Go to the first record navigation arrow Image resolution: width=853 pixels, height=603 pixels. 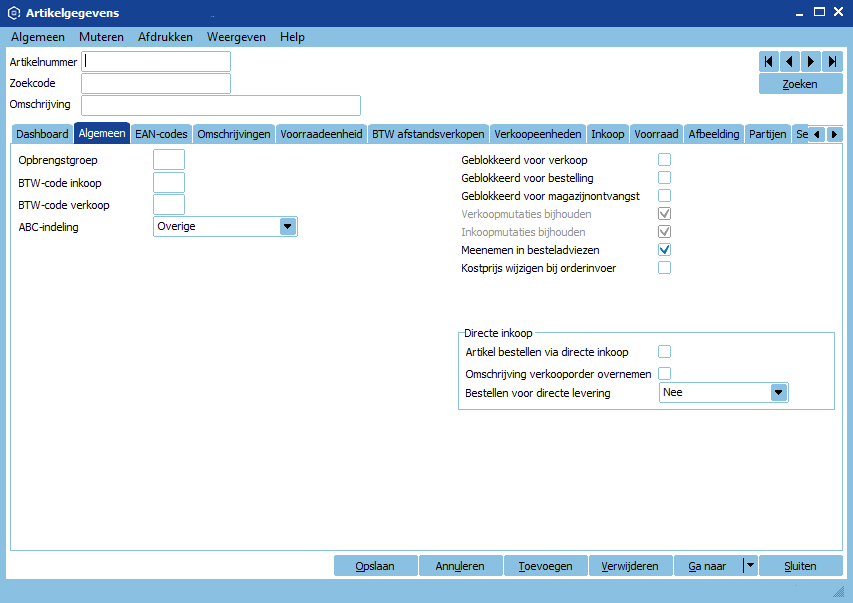point(769,62)
